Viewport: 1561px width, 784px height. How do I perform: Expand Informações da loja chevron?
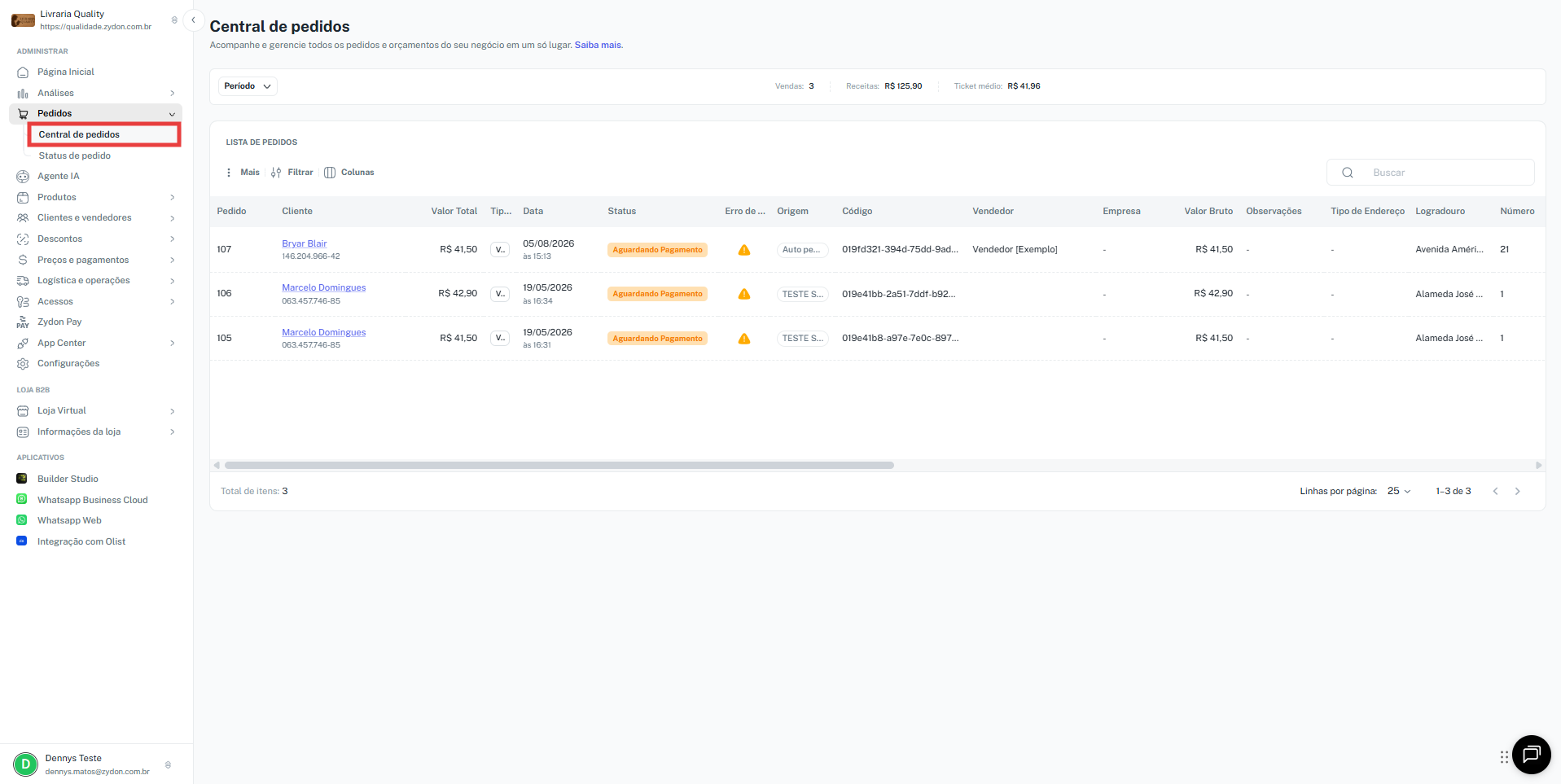(x=172, y=432)
